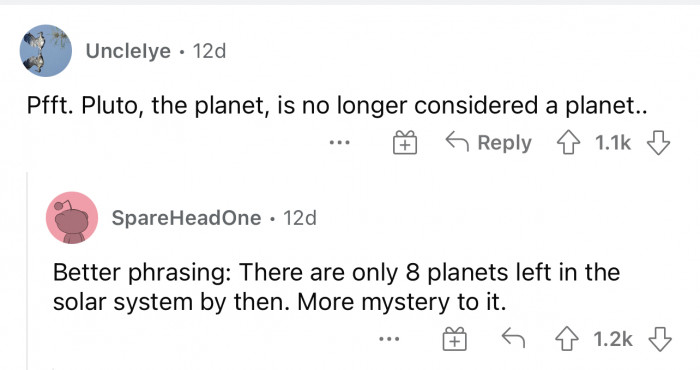
Task: Upvote SpareHeadOne's reply
Action: click(567, 339)
